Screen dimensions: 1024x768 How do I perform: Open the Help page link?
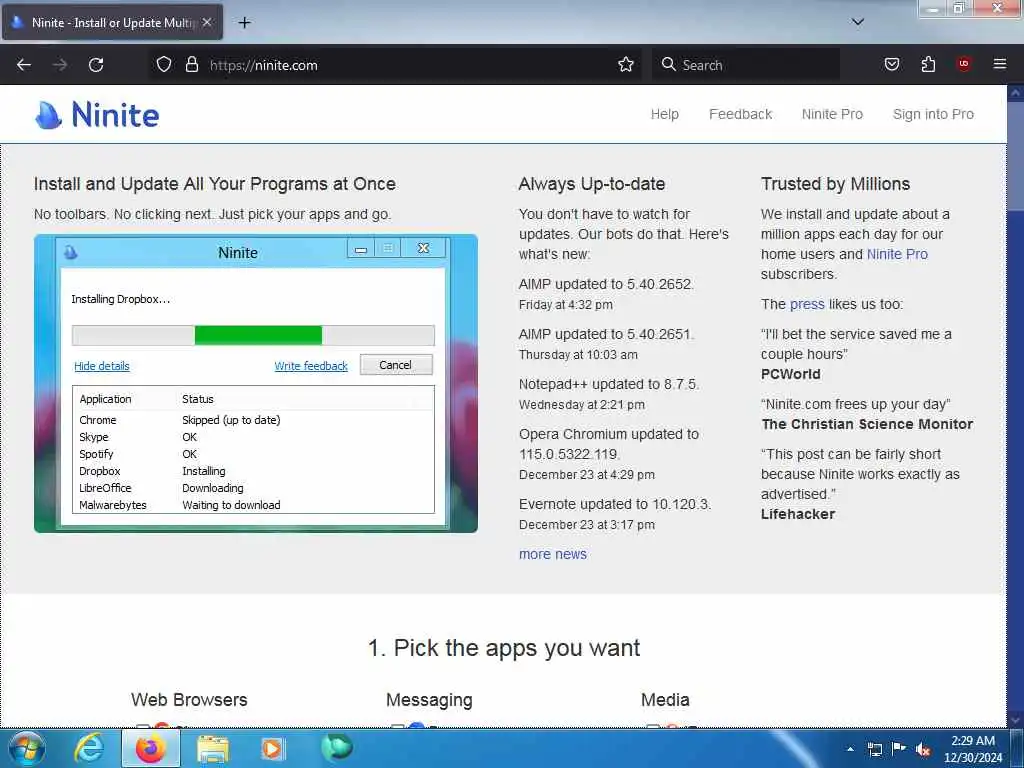pos(664,114)
